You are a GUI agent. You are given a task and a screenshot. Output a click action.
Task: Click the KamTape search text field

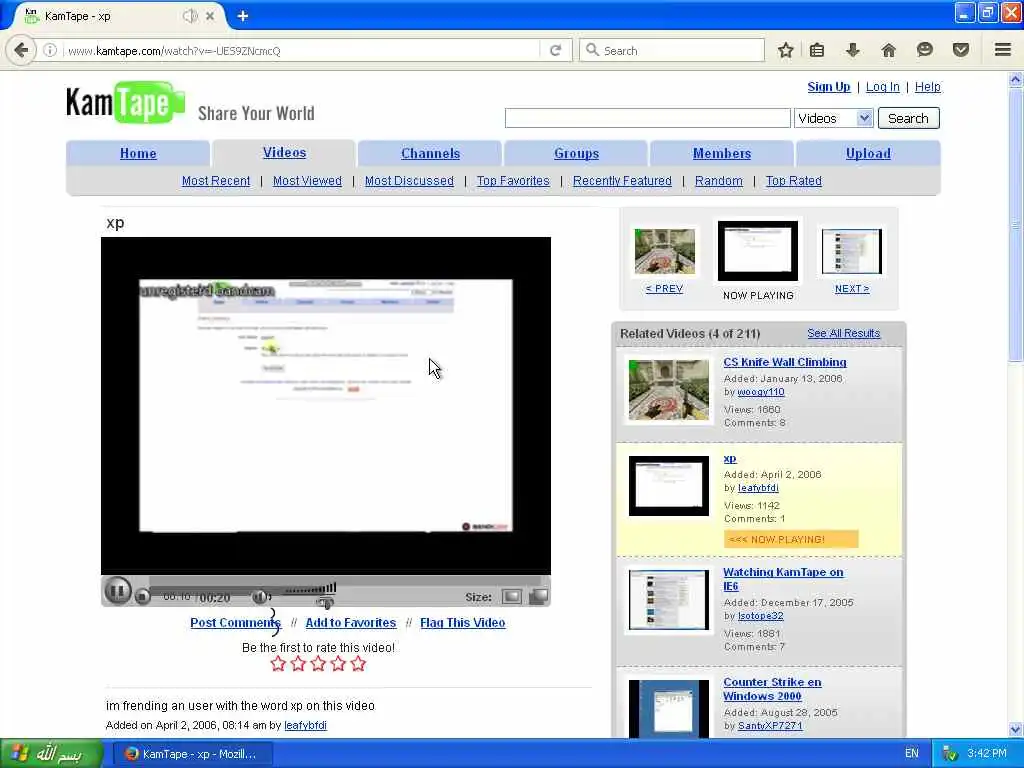click(647, 118)
